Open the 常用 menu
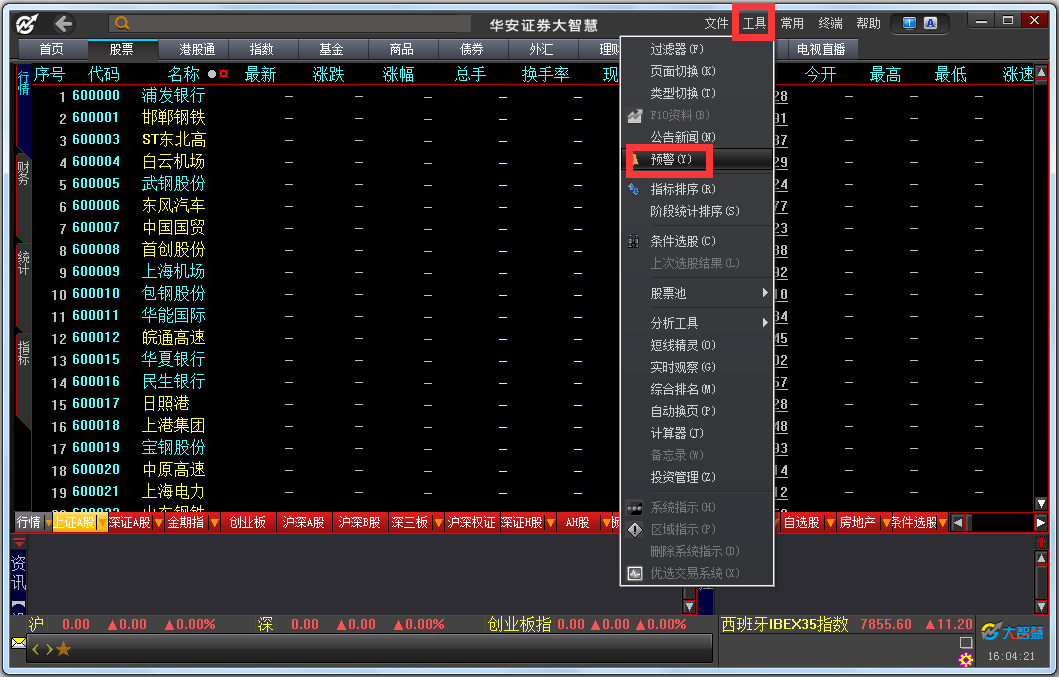Screen dimensions: 1059x677 [792, 24]
